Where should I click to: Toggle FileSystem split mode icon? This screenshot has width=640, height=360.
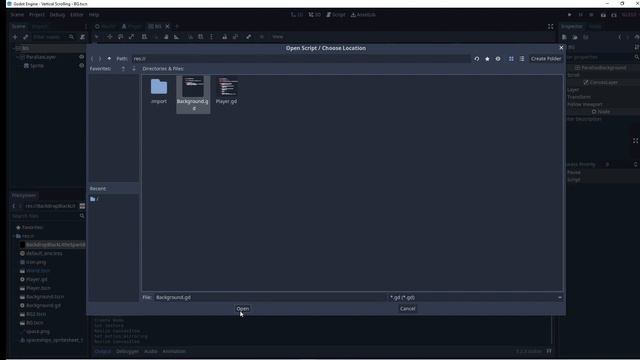click(x=82, y=206)
